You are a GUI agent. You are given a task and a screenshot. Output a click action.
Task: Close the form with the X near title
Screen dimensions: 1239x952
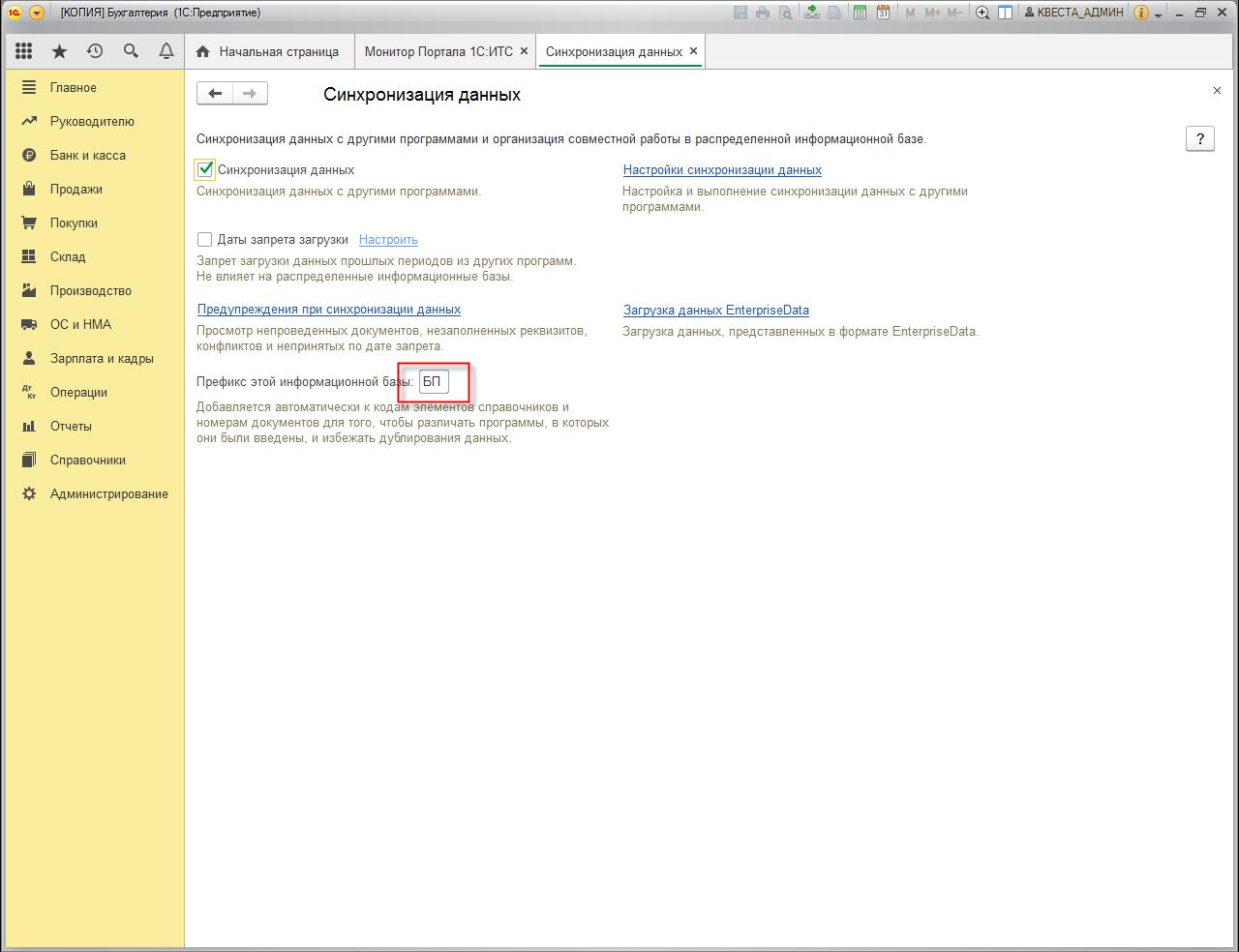coord(1217,90)
